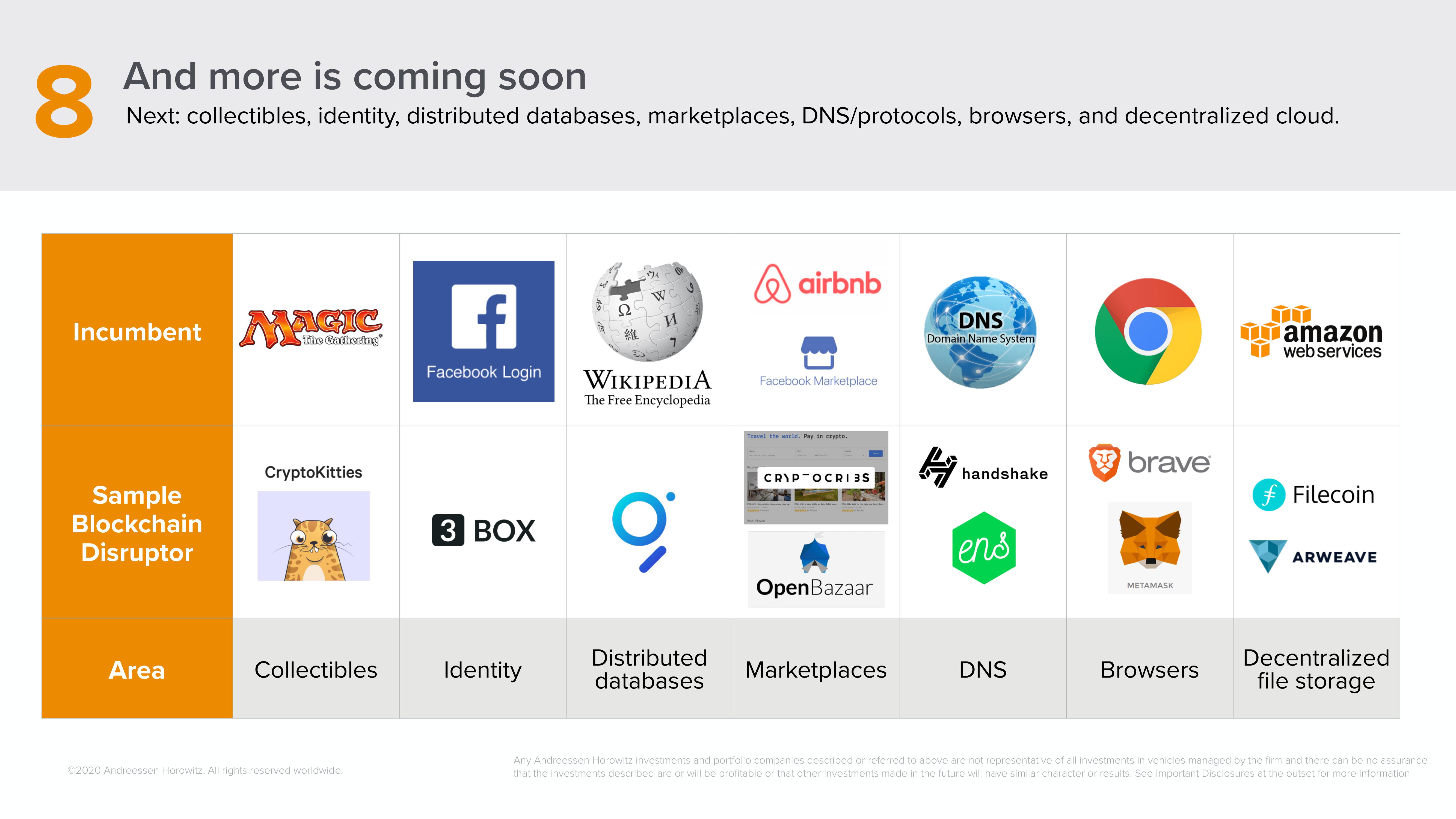Click the orange 'Area' row header
The width and height of the screenshot is (1456, 819).
(x=137, y=668)
